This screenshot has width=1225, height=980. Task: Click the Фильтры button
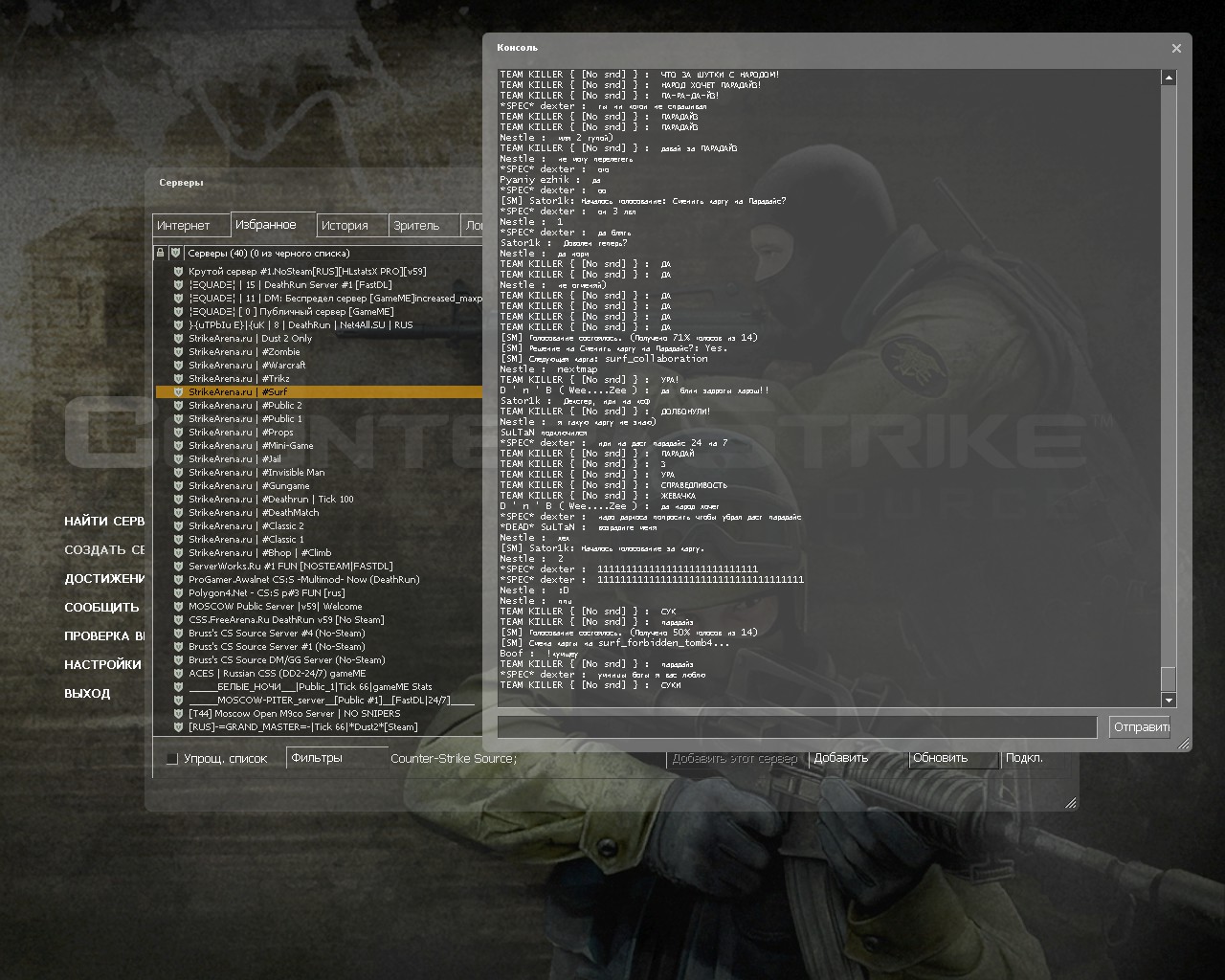[x=337, y=758]
